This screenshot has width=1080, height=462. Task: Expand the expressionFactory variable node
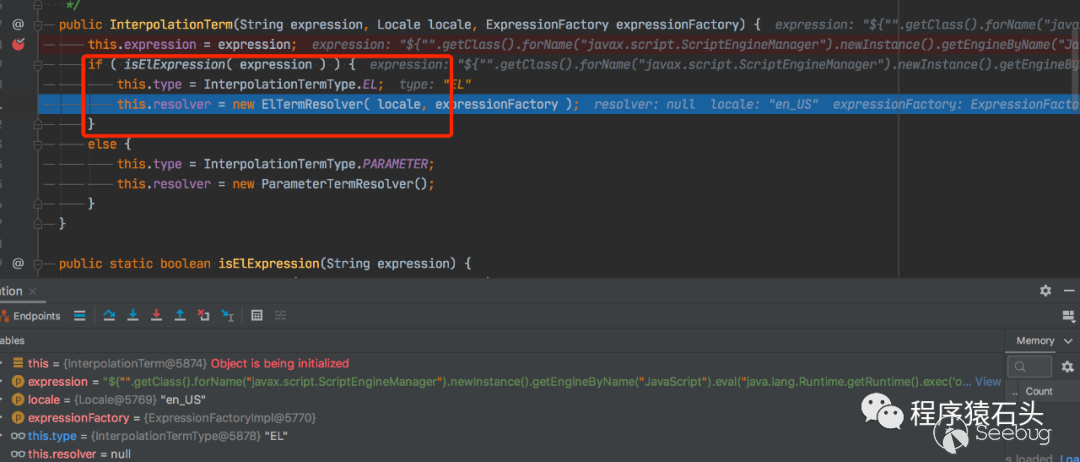4,418
